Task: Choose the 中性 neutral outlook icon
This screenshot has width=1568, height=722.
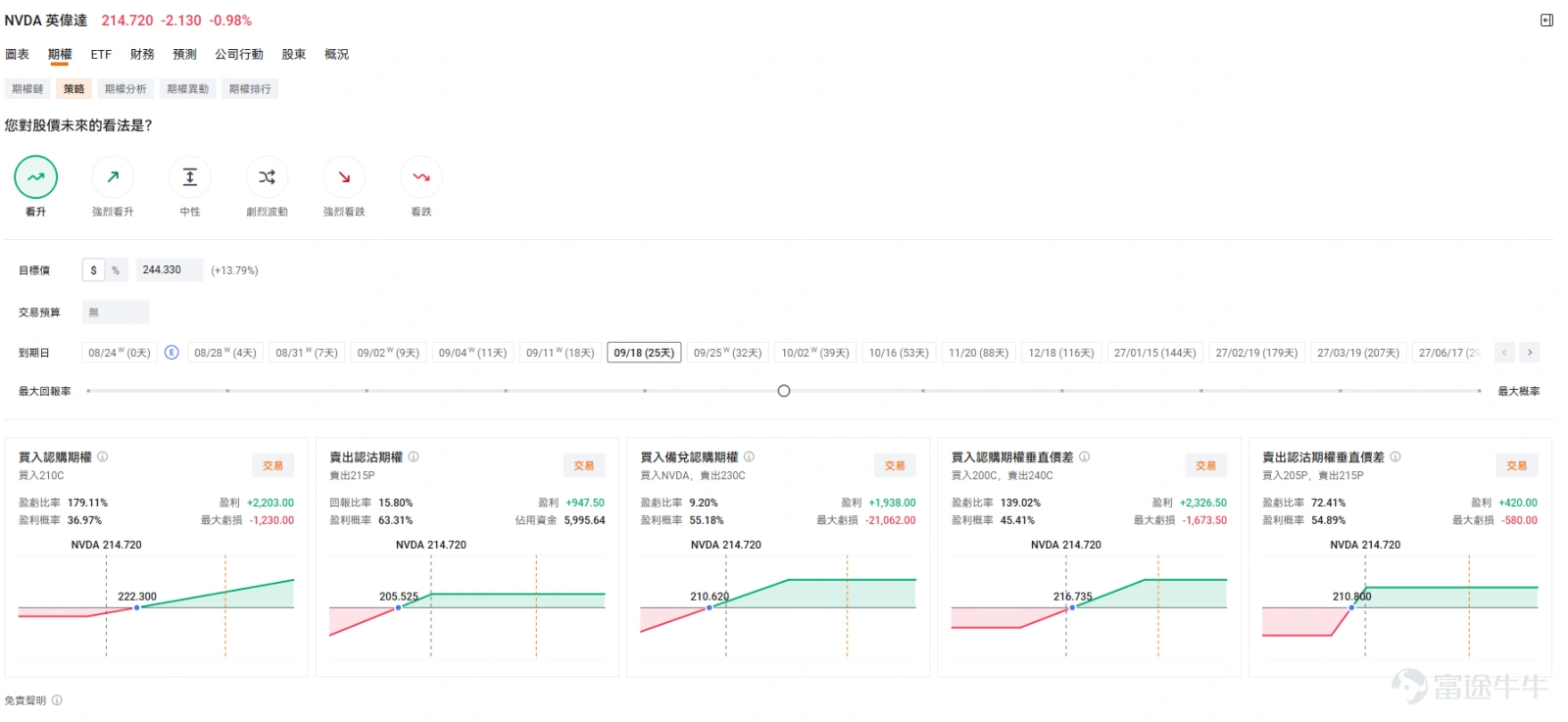Action: click(x=190, y=177)
